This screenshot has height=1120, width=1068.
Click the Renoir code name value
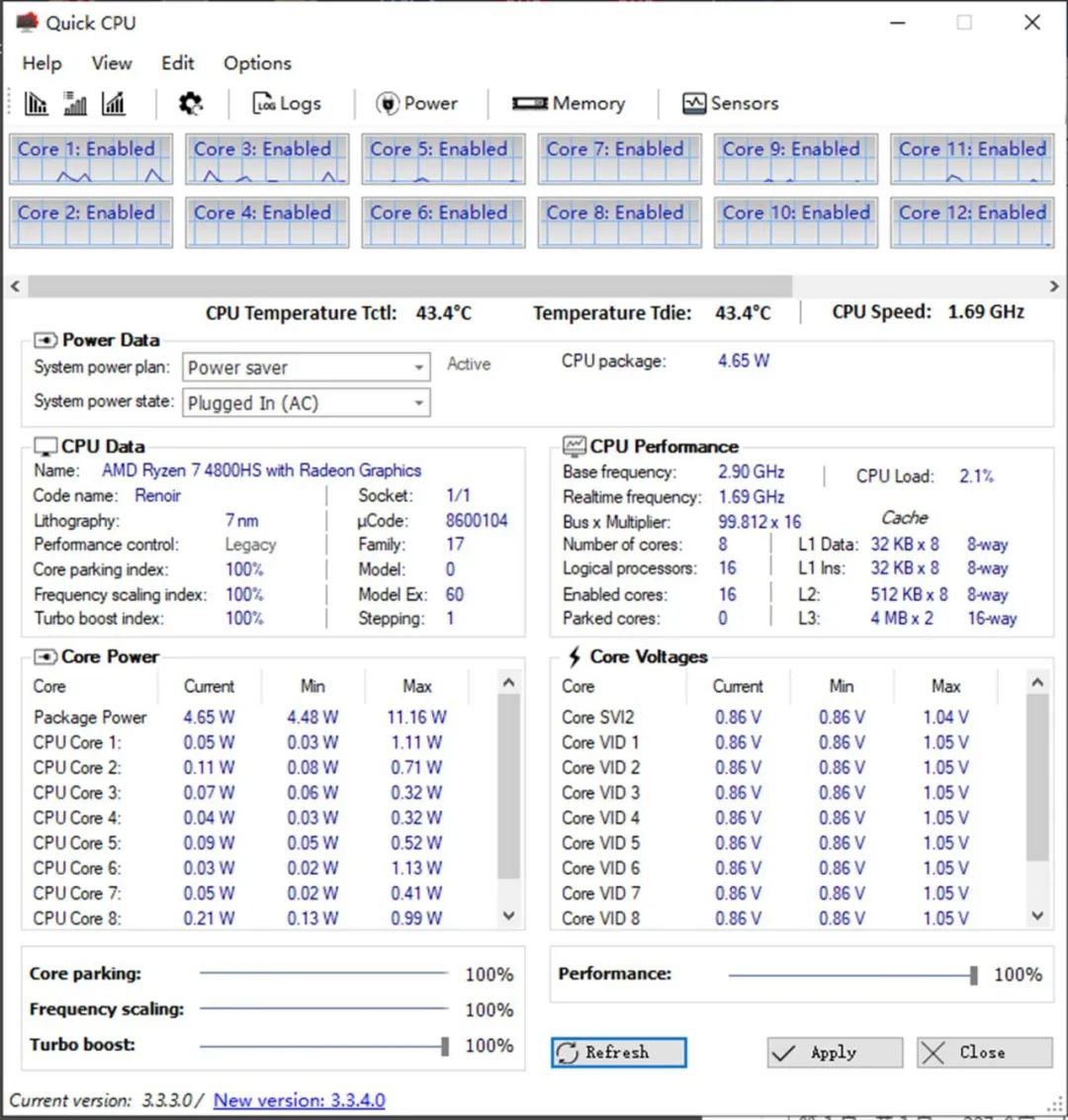click(x=158, y=495)
